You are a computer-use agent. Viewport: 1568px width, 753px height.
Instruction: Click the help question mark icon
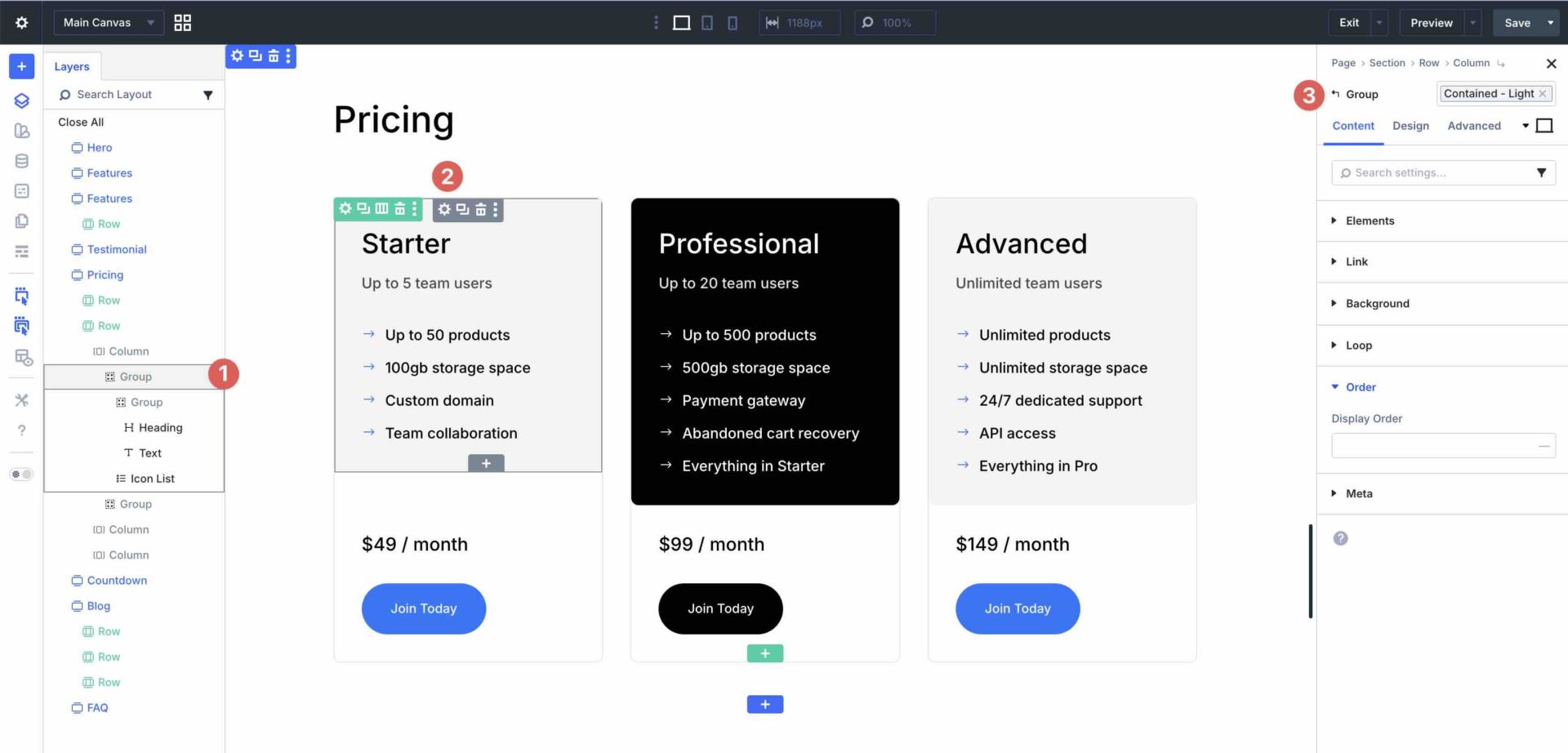[22, 430]
